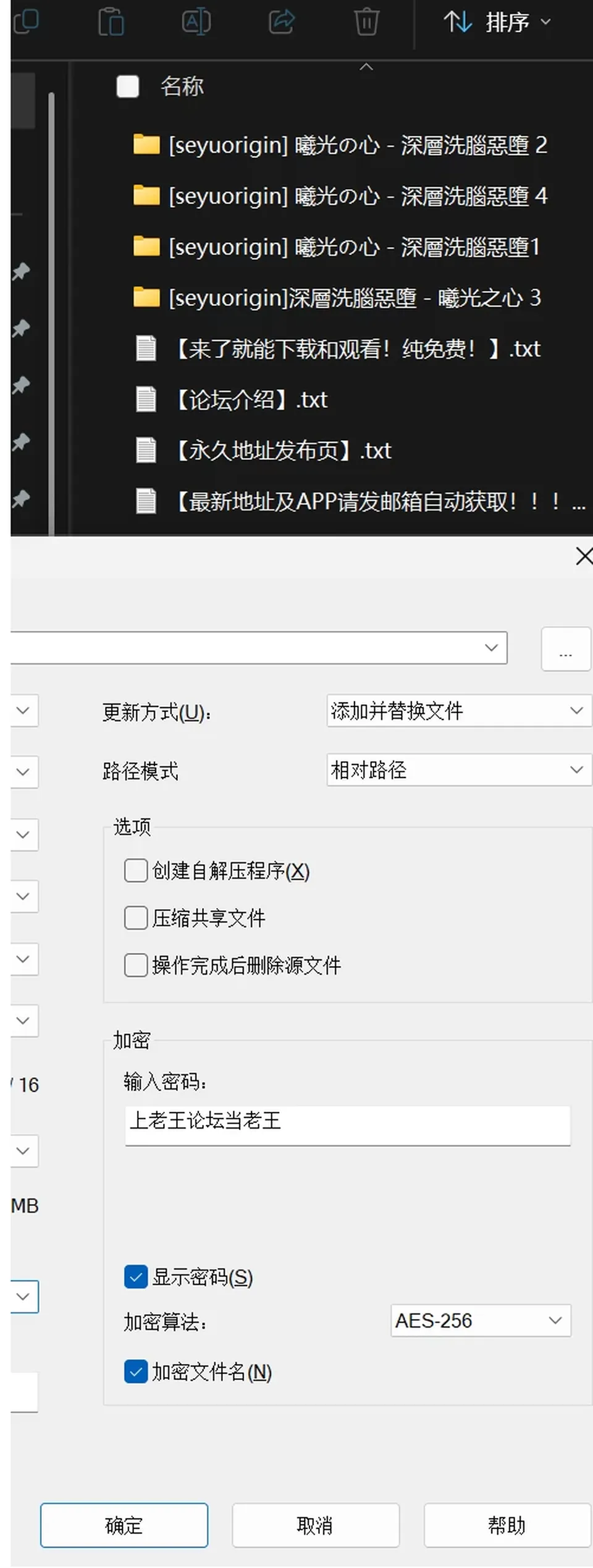
Task: Click the 取消 button
Action: pyautogui.click(x=316, y=1525)
